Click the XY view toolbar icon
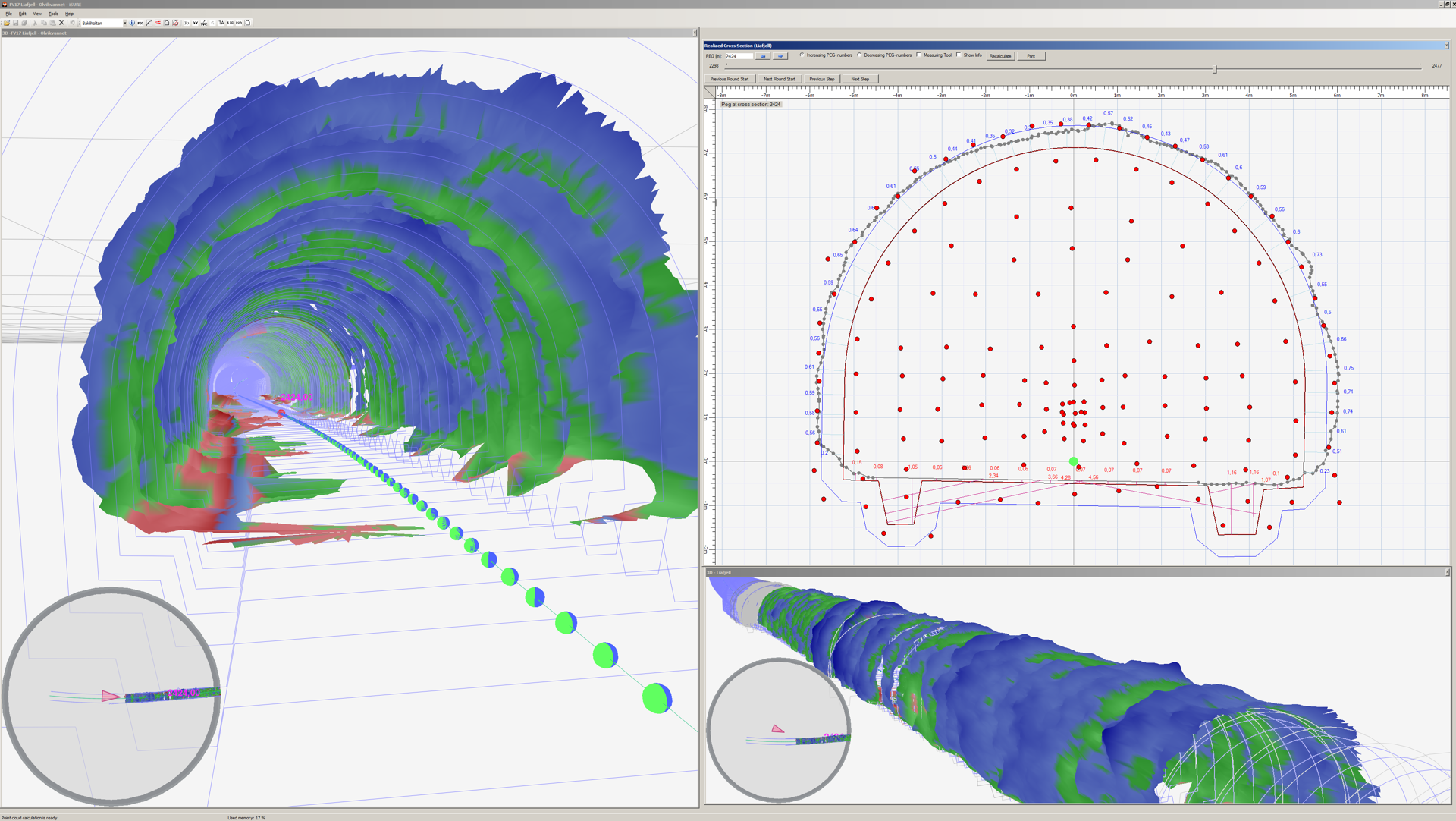Image resolution: width=1456 pixels, height=821 pixels. coord(195,23)
